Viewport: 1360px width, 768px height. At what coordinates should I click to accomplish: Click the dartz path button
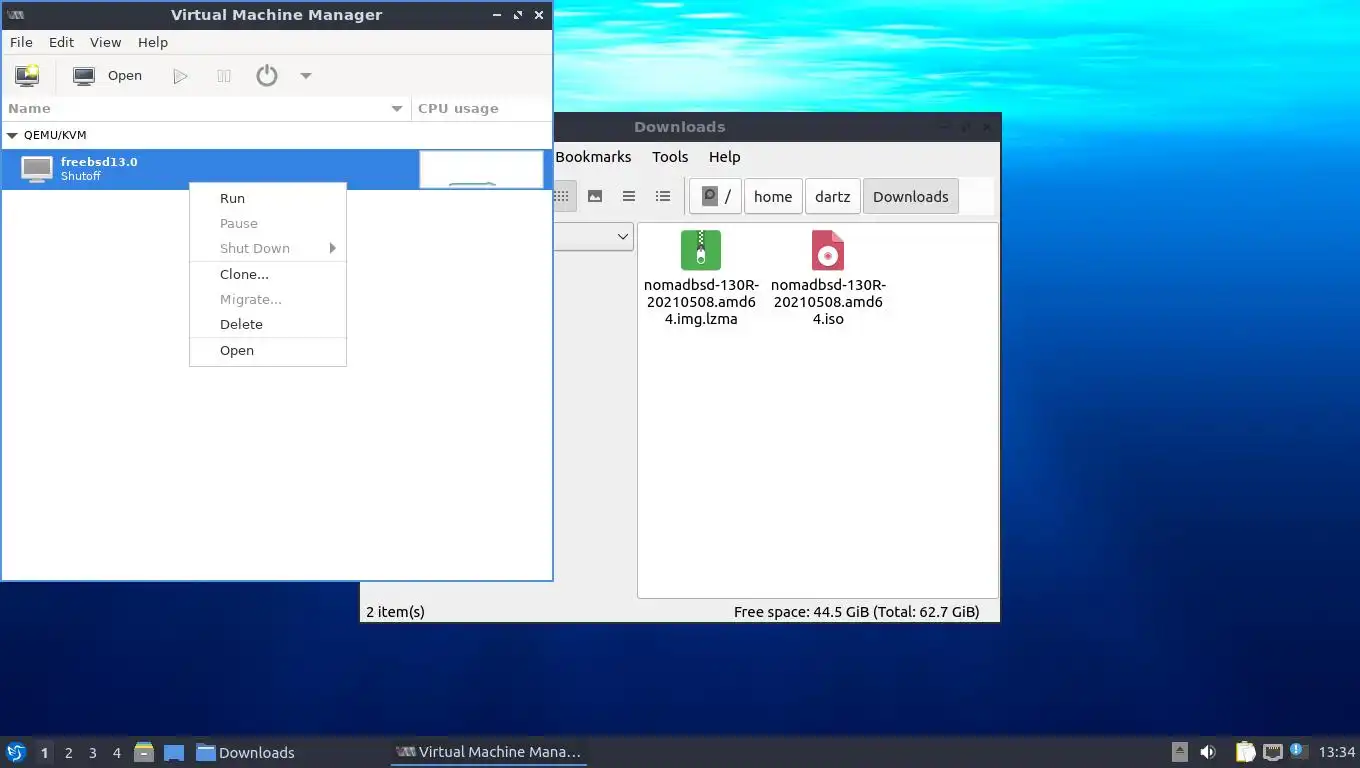(x=832, y=196)
